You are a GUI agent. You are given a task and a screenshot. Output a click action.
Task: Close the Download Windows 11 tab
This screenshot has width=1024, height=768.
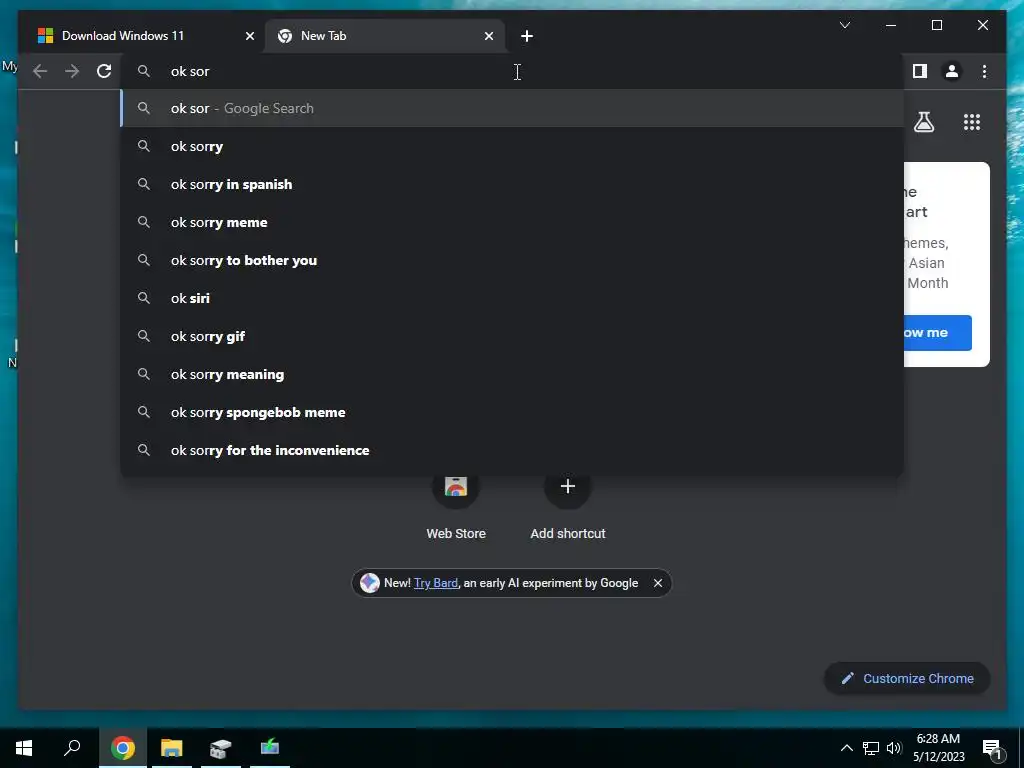click(249, 36)
